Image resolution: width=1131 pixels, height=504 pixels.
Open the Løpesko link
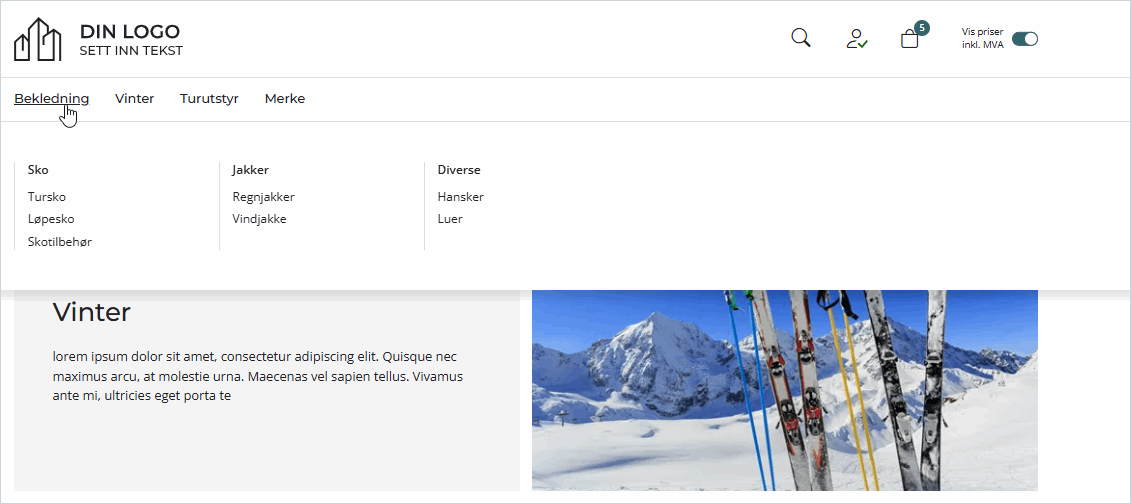[x=51, y=219]
